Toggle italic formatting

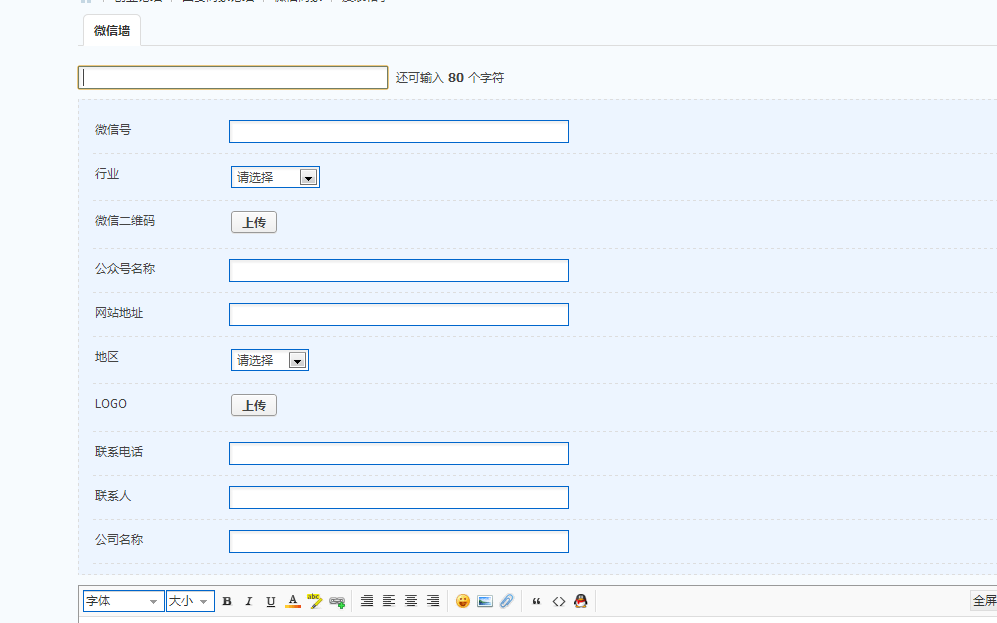(248, 600)
